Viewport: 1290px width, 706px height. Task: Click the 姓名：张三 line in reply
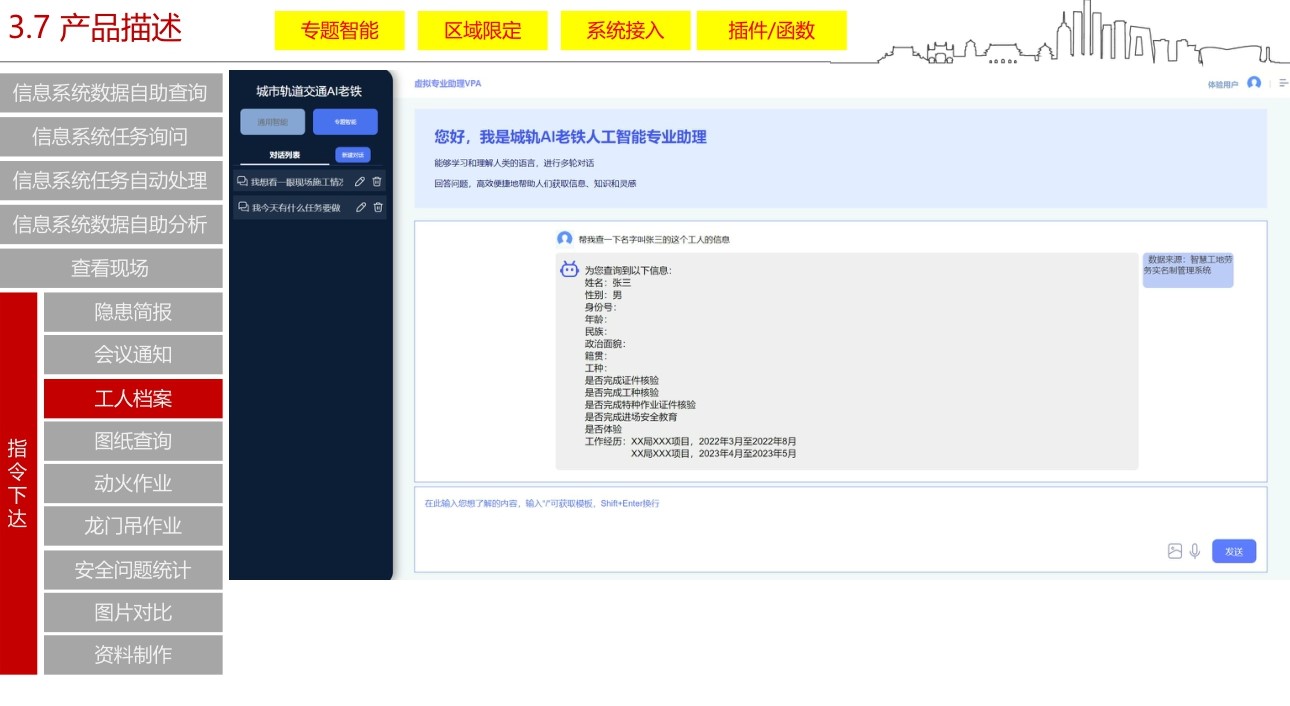(608, 283)
